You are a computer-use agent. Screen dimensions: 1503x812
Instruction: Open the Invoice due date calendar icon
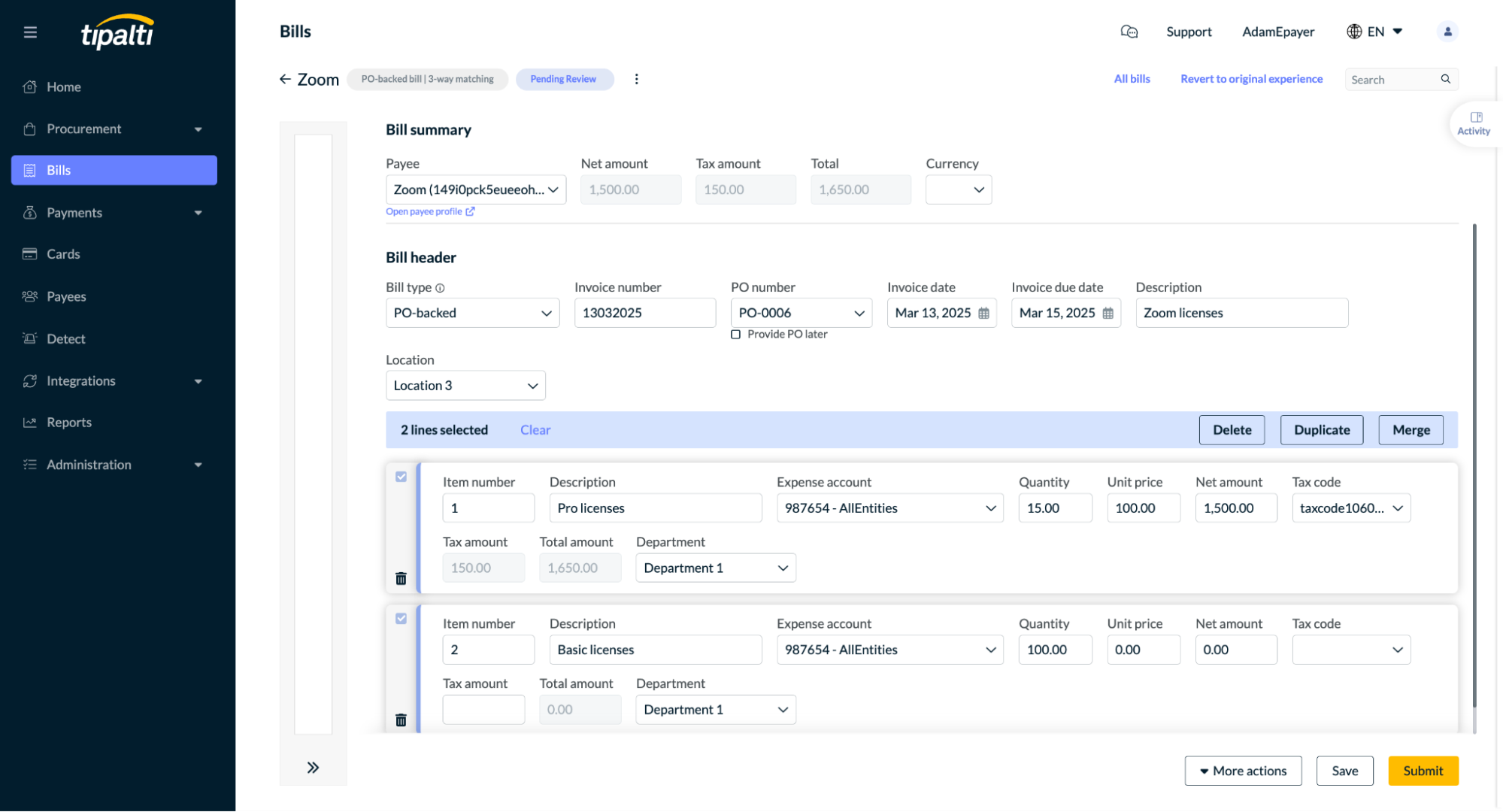click(x=1108, y=314)
